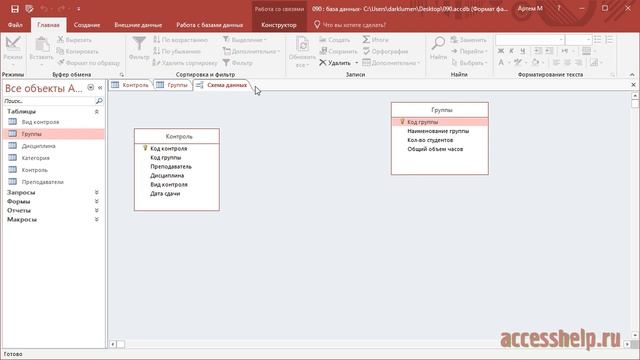Click the bulleted list icon
Viewport: 640px width, 360px height.
598,40
